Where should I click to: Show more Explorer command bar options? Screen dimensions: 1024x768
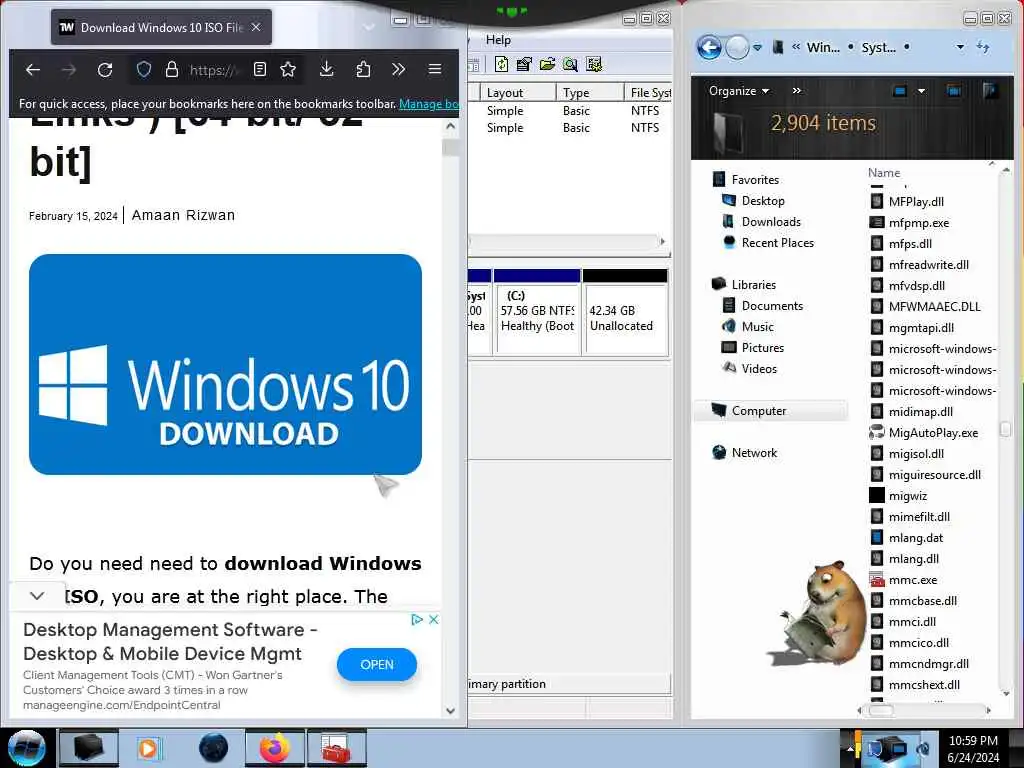pos(797,91)
